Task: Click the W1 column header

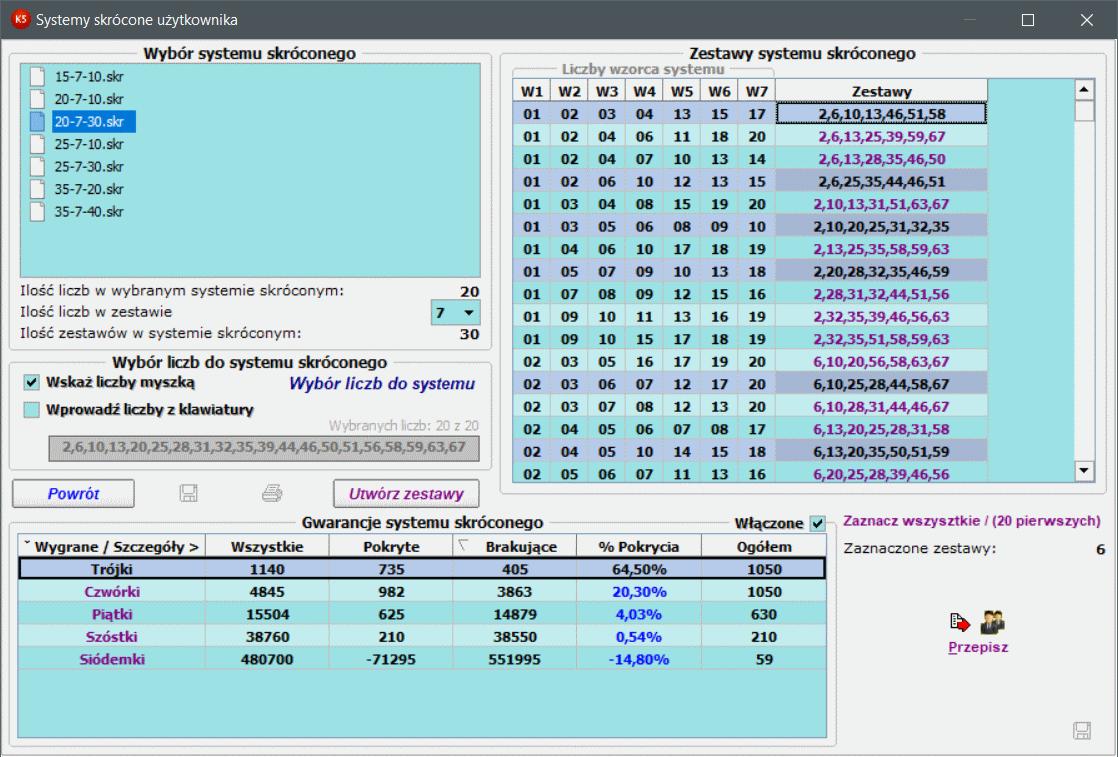Action: [x=532, y=91]
